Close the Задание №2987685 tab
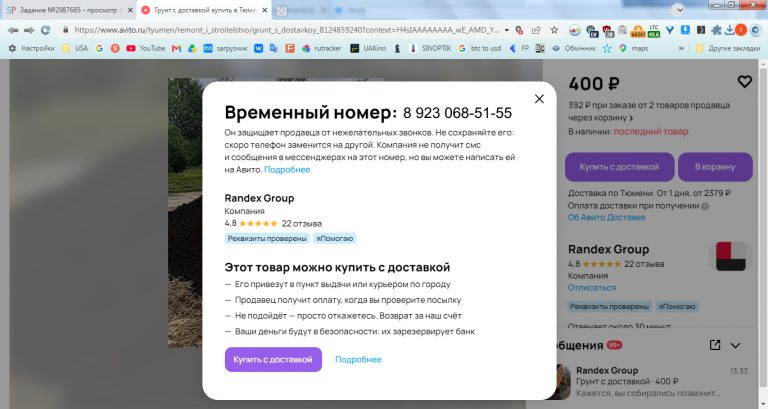This screenshot has height=409, width=768. coord(130,10)
